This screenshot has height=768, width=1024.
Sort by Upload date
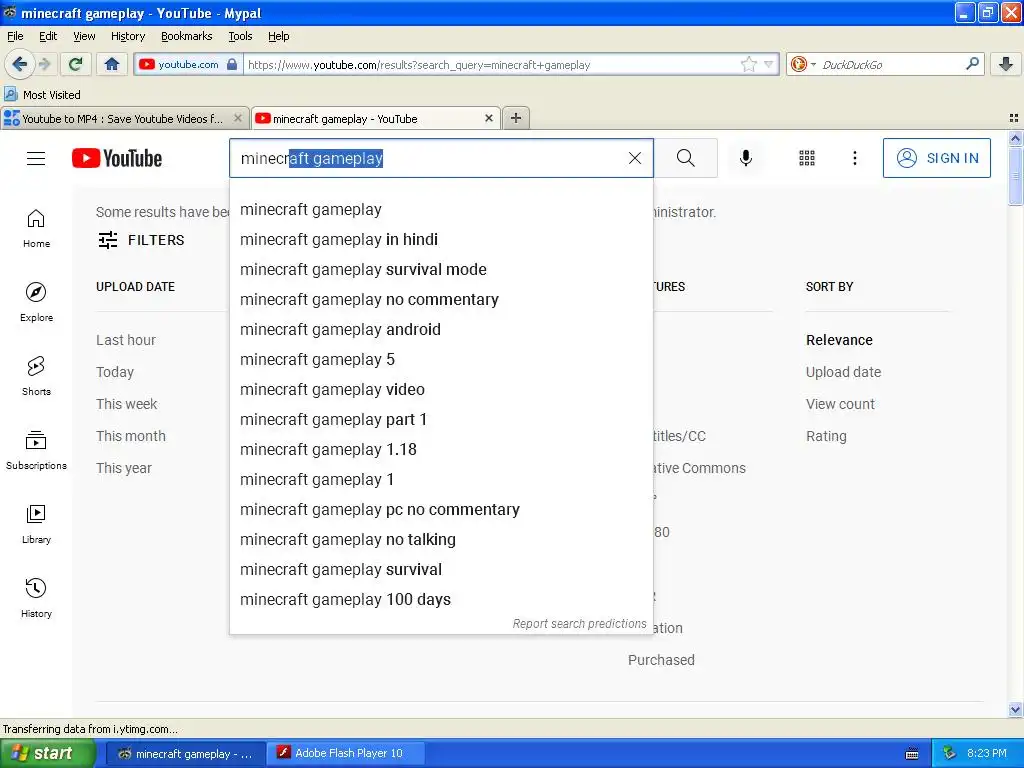843,372
